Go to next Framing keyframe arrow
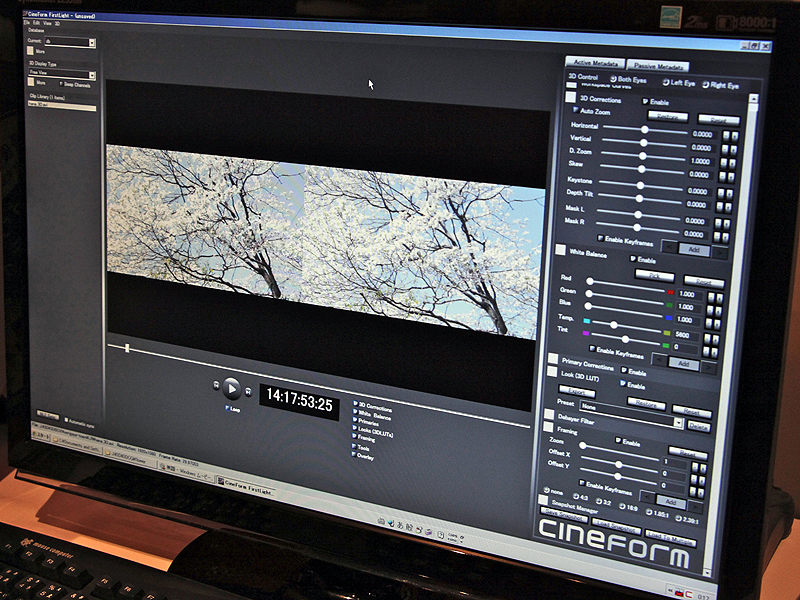Viewport: 800px width, 600px height. pos(695,506)
